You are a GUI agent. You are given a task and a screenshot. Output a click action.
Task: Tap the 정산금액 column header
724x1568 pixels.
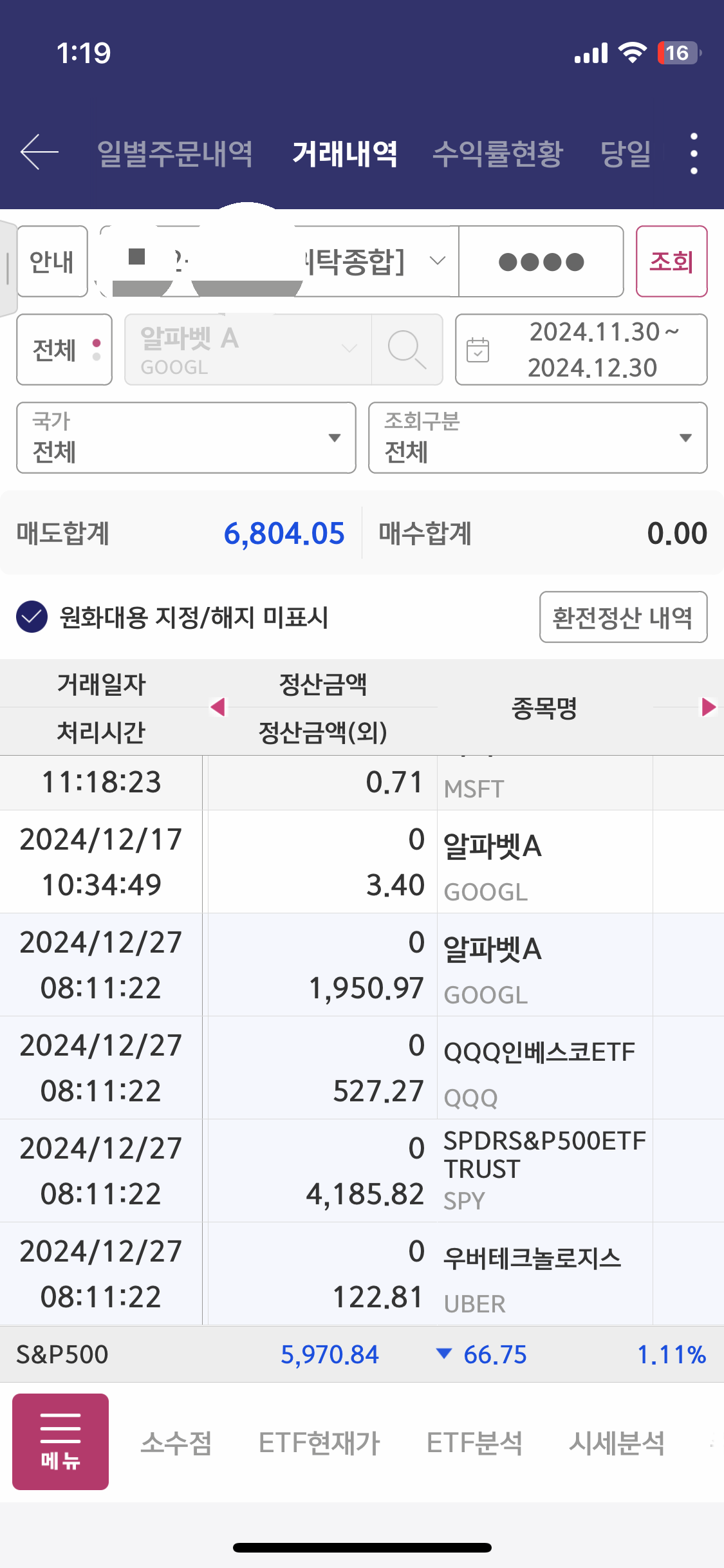coord(322,684)
